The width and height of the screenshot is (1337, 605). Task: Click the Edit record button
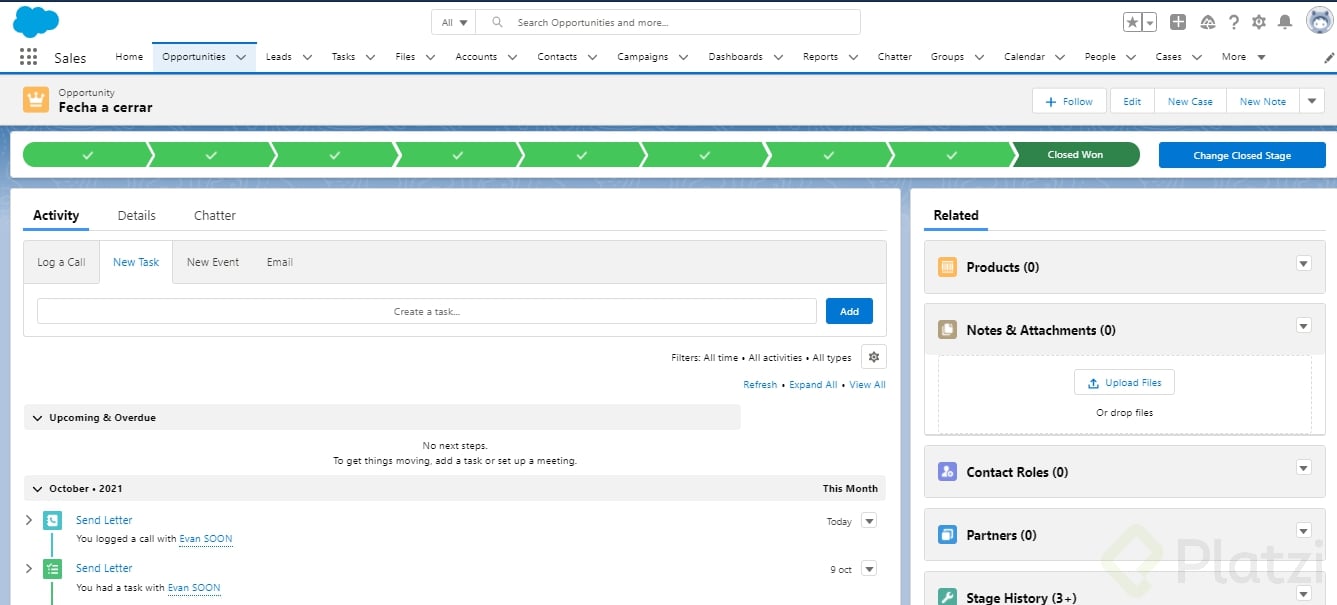(1132, 101)
